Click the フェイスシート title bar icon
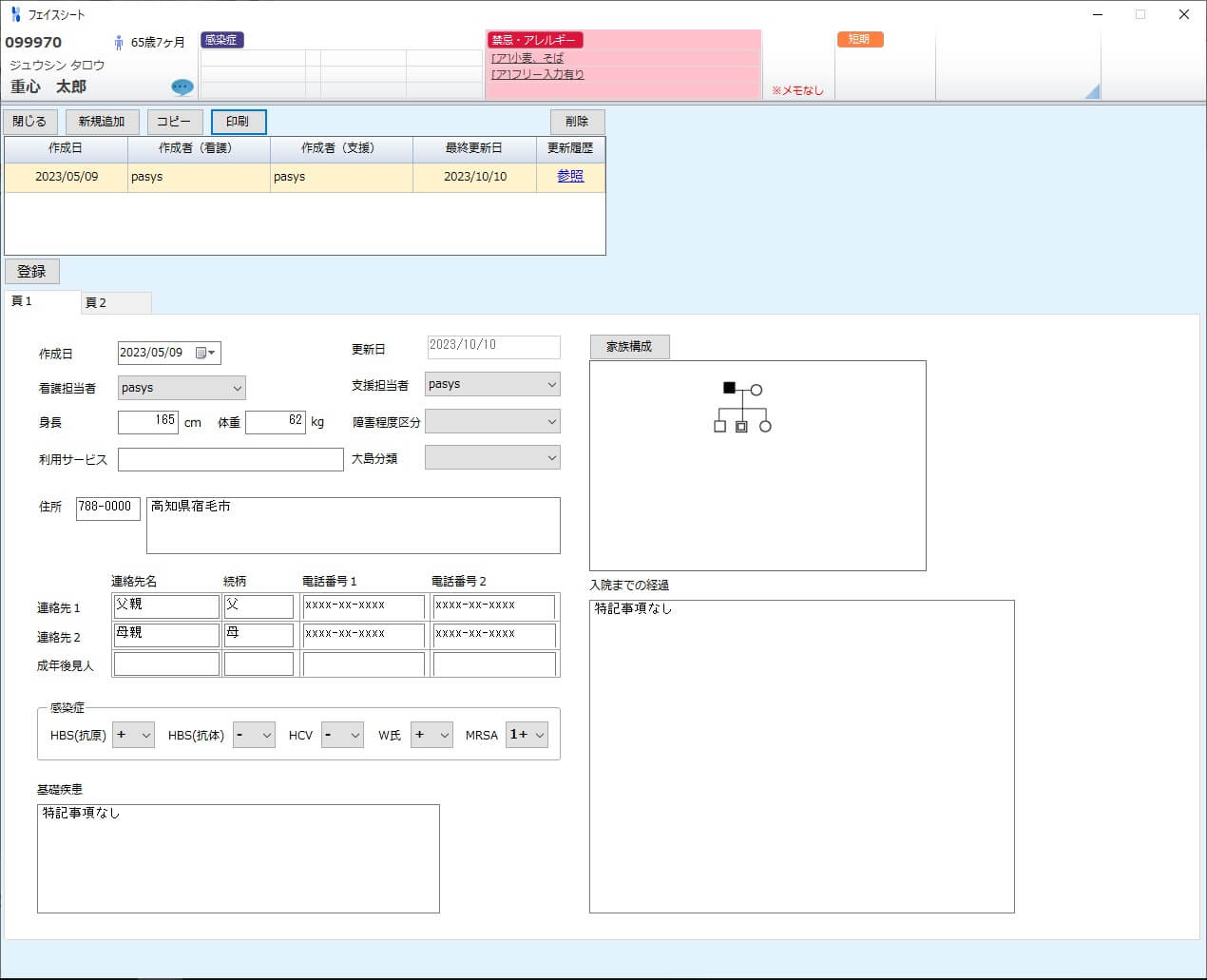The image size is (1207, 980). coord(13,14)
